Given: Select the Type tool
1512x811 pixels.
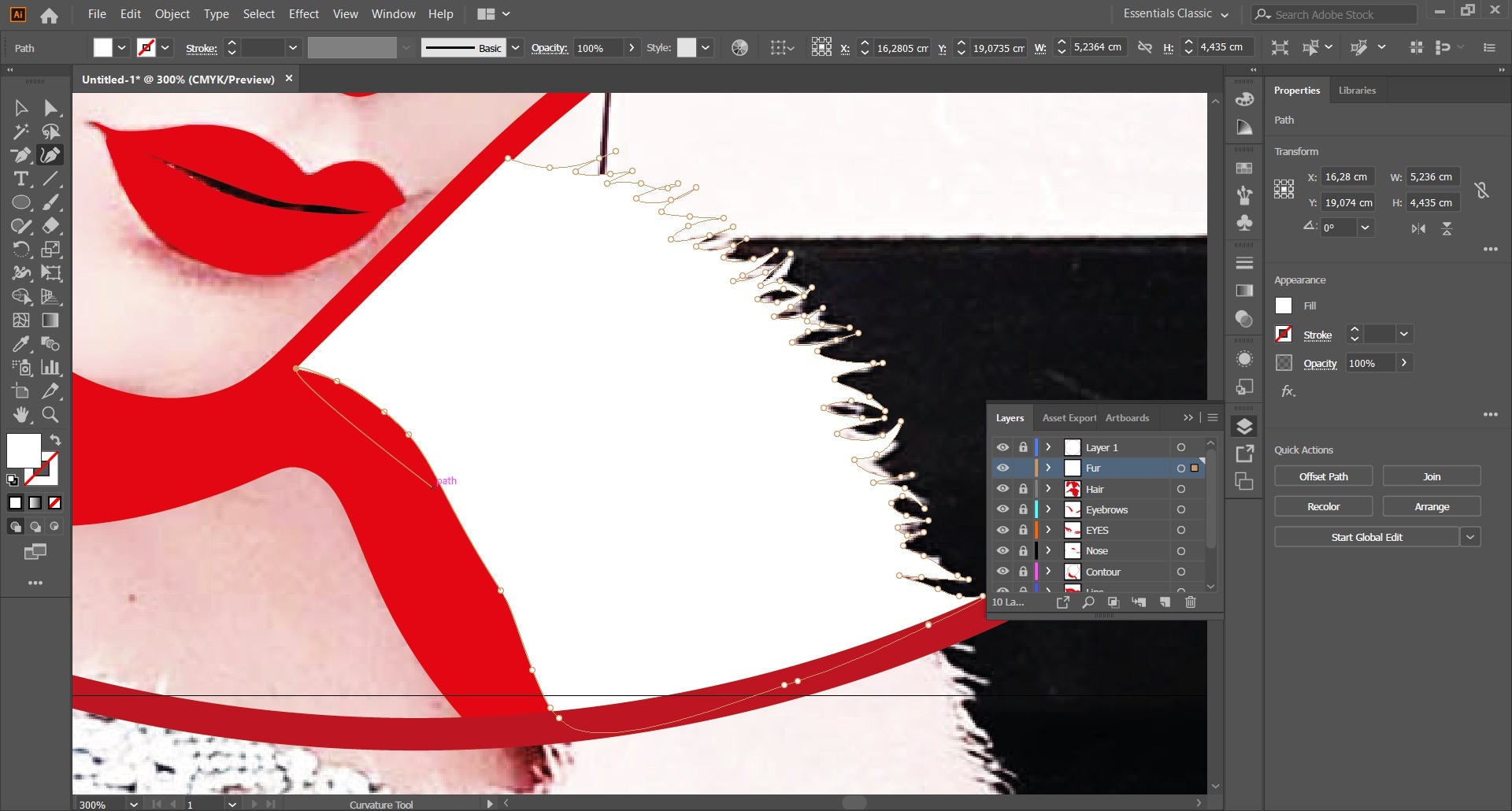Looking at the screenshot, I should [x=21, y=179].
